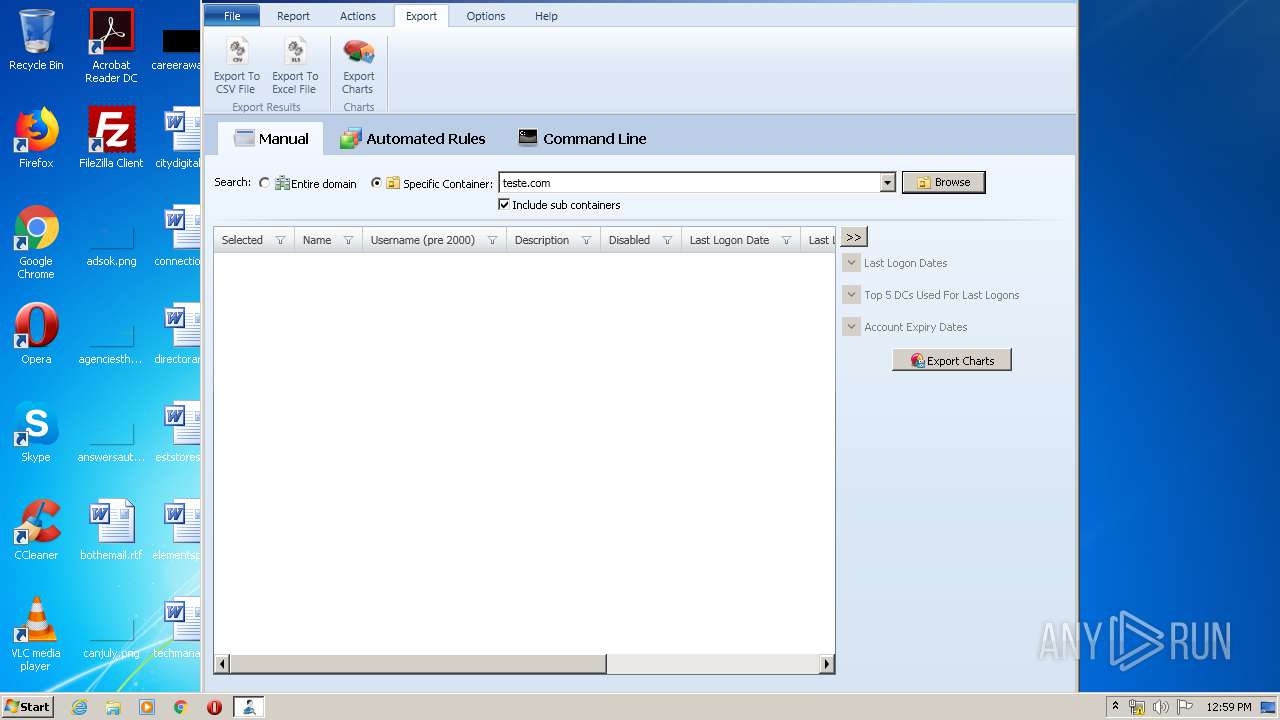Expand Last Logon Dates section

pyautogui.click(x=851, y=263)
